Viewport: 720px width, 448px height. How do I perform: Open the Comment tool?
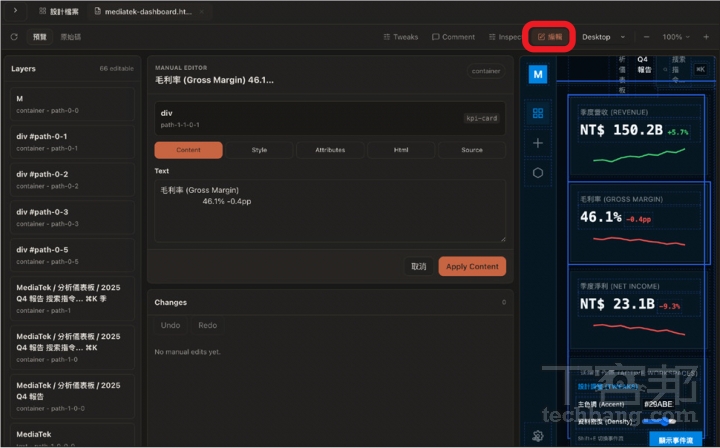click(453, 37)
